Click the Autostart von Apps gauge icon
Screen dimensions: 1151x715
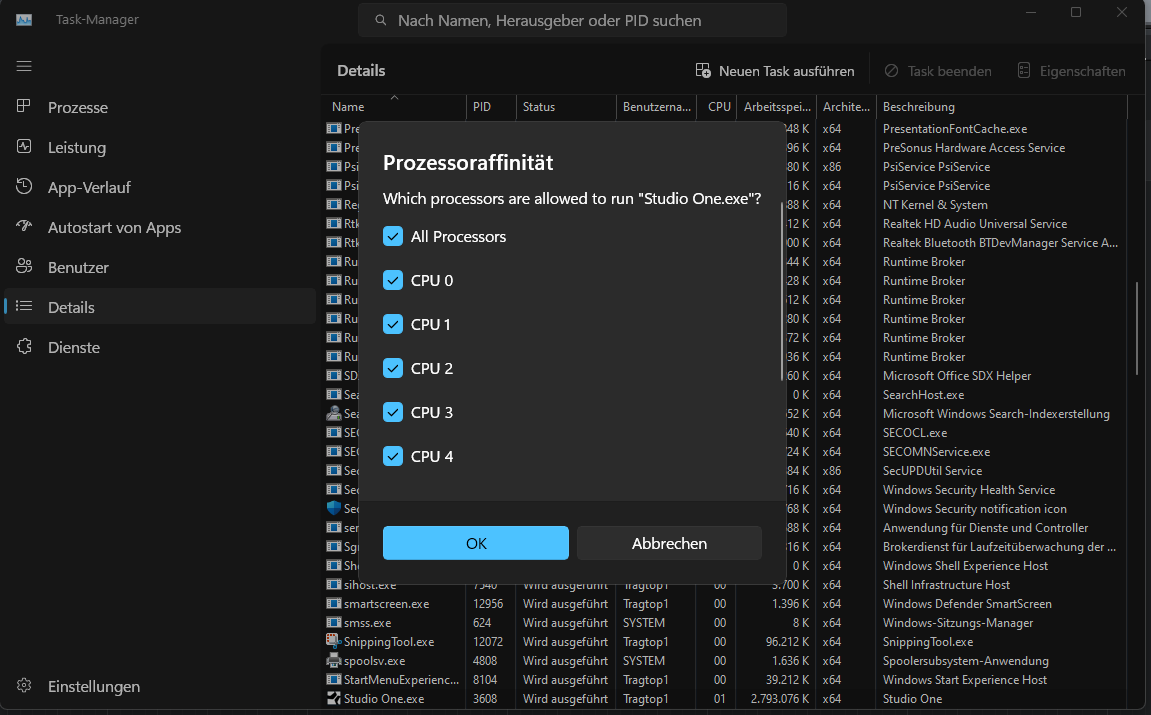(24, 226)
